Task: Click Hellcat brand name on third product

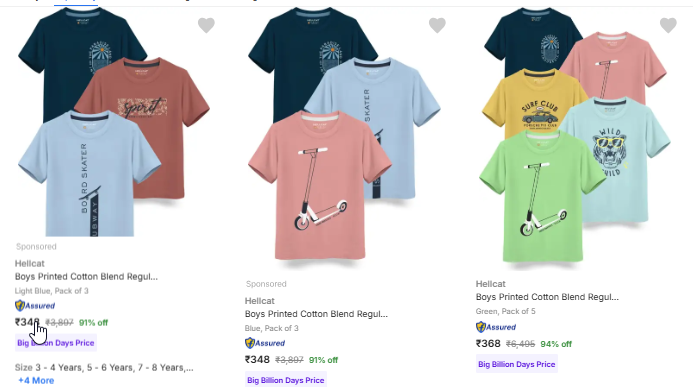Action: tap(491, 284)
